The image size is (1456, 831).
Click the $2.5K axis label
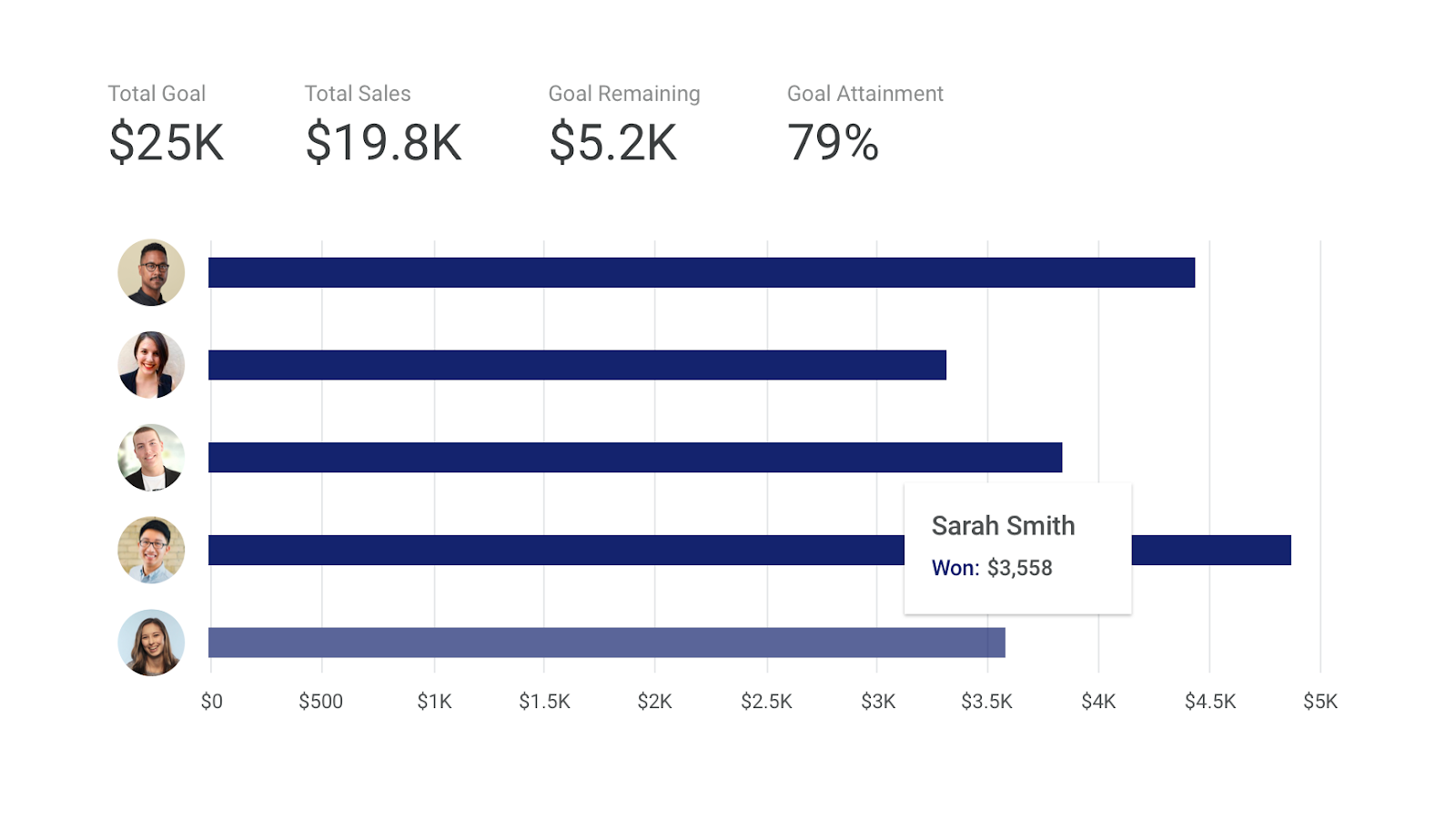pos(766,701)
